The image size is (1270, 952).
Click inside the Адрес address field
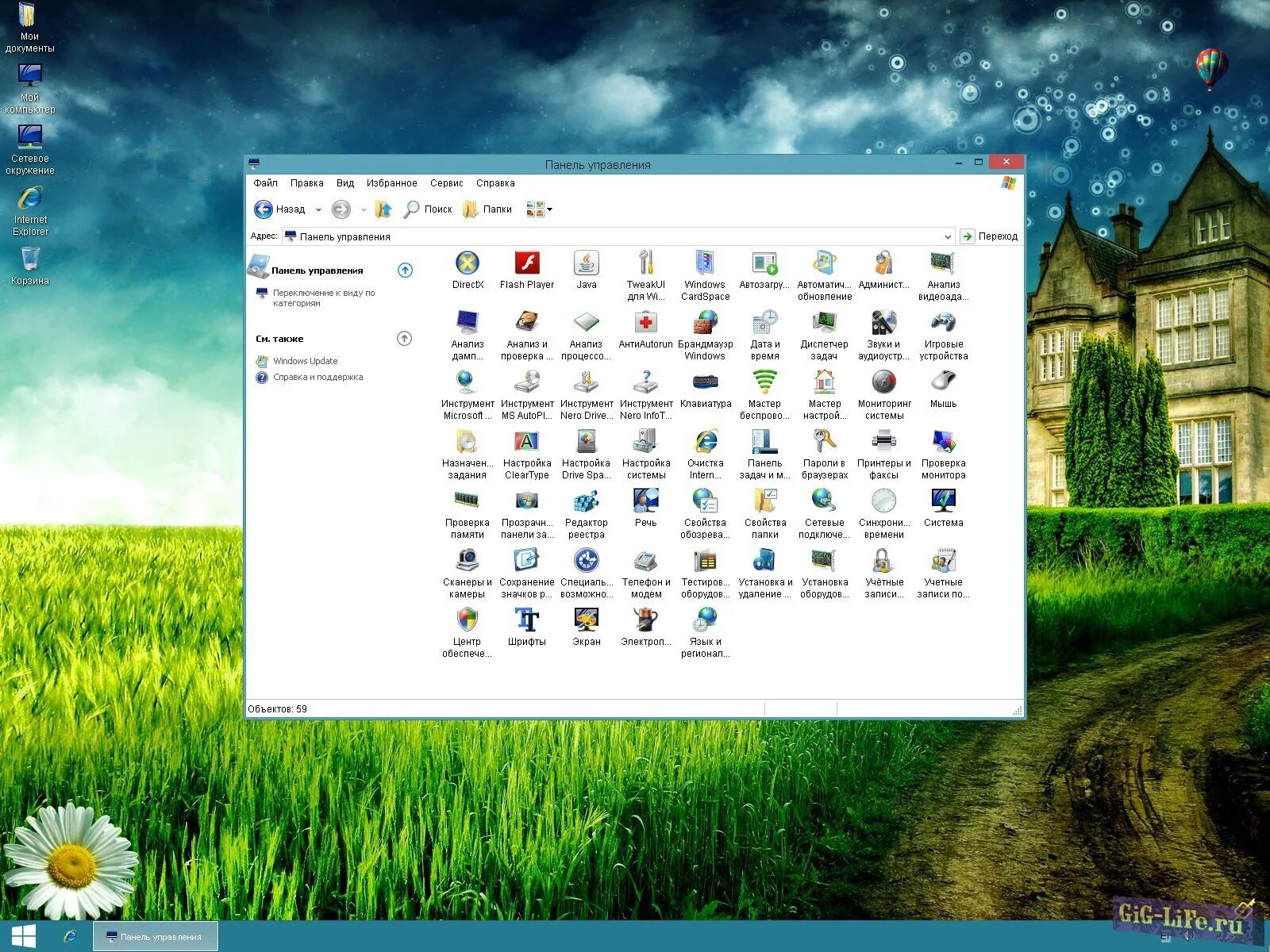[x=556, y=236]
